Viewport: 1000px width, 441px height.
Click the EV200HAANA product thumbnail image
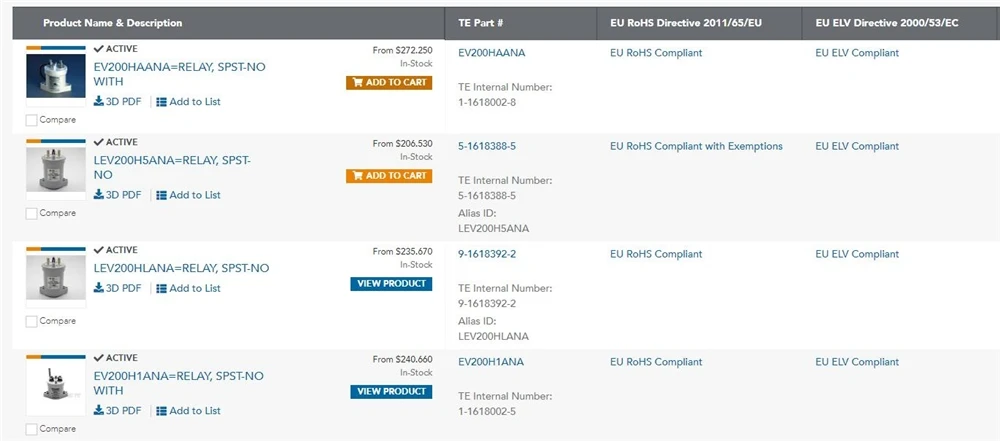pos(55,76)
